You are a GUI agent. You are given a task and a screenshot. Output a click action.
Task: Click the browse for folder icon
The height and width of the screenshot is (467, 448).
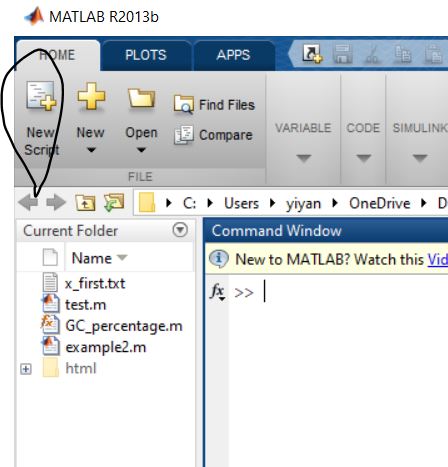(114, 203)
